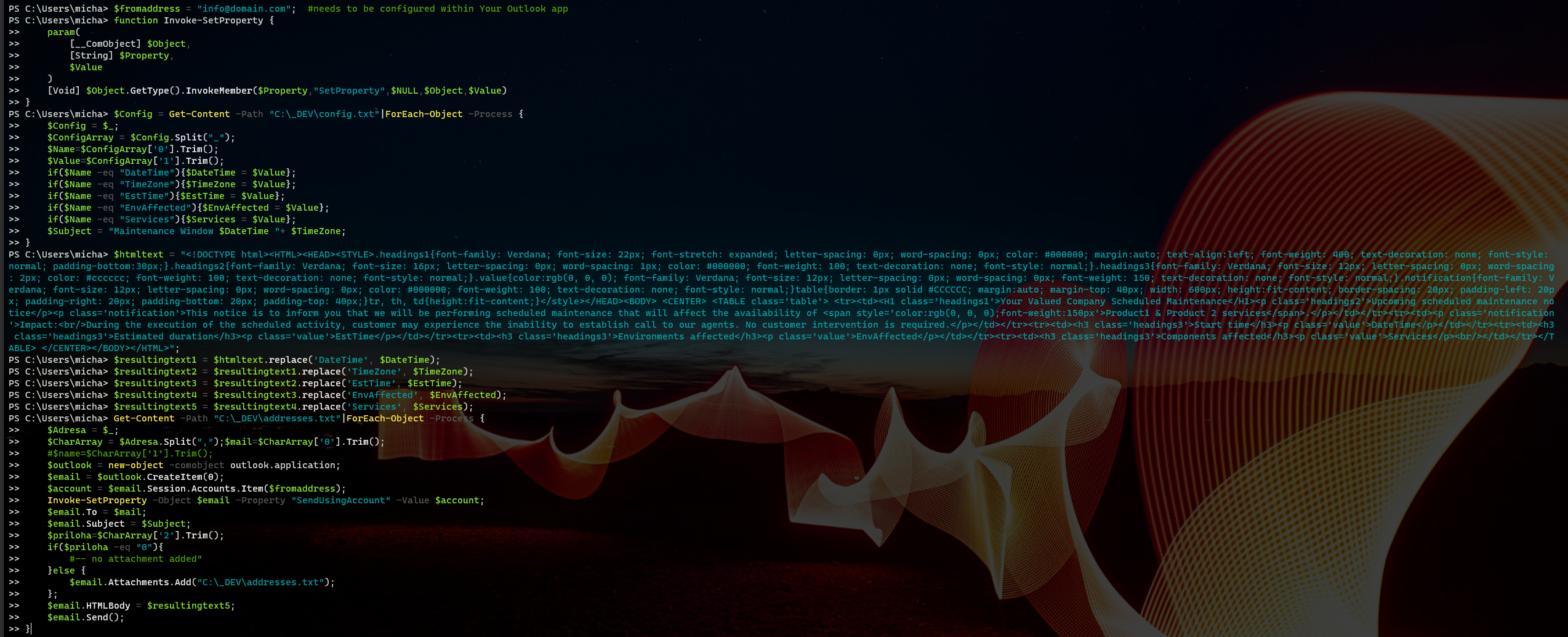Click '$ConfigArray = $Config.Split("_");' line
The height and width of the screenshot is (637, 1568).
pos(142,137)
